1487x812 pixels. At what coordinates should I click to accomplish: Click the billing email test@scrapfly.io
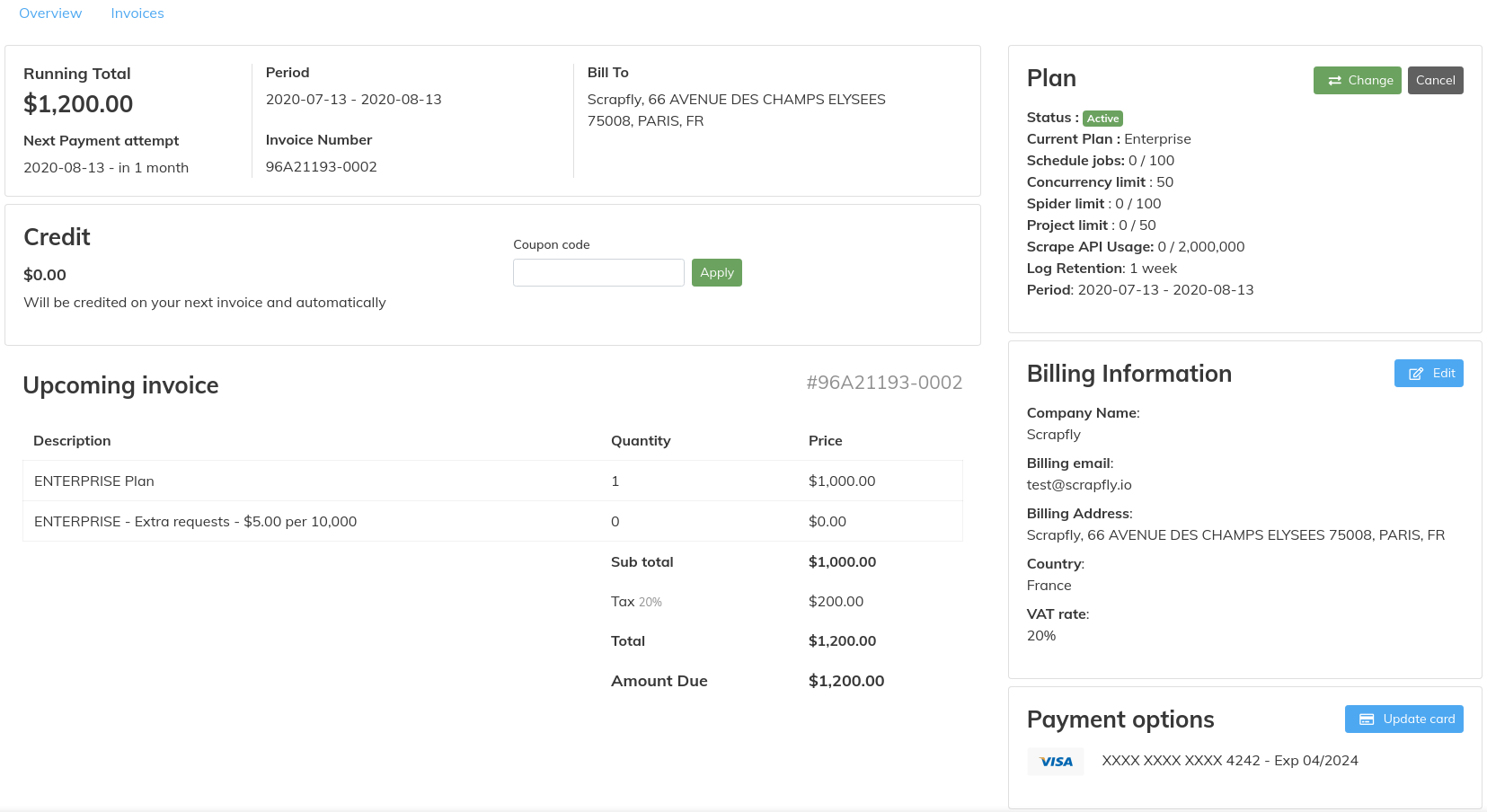1079,484
